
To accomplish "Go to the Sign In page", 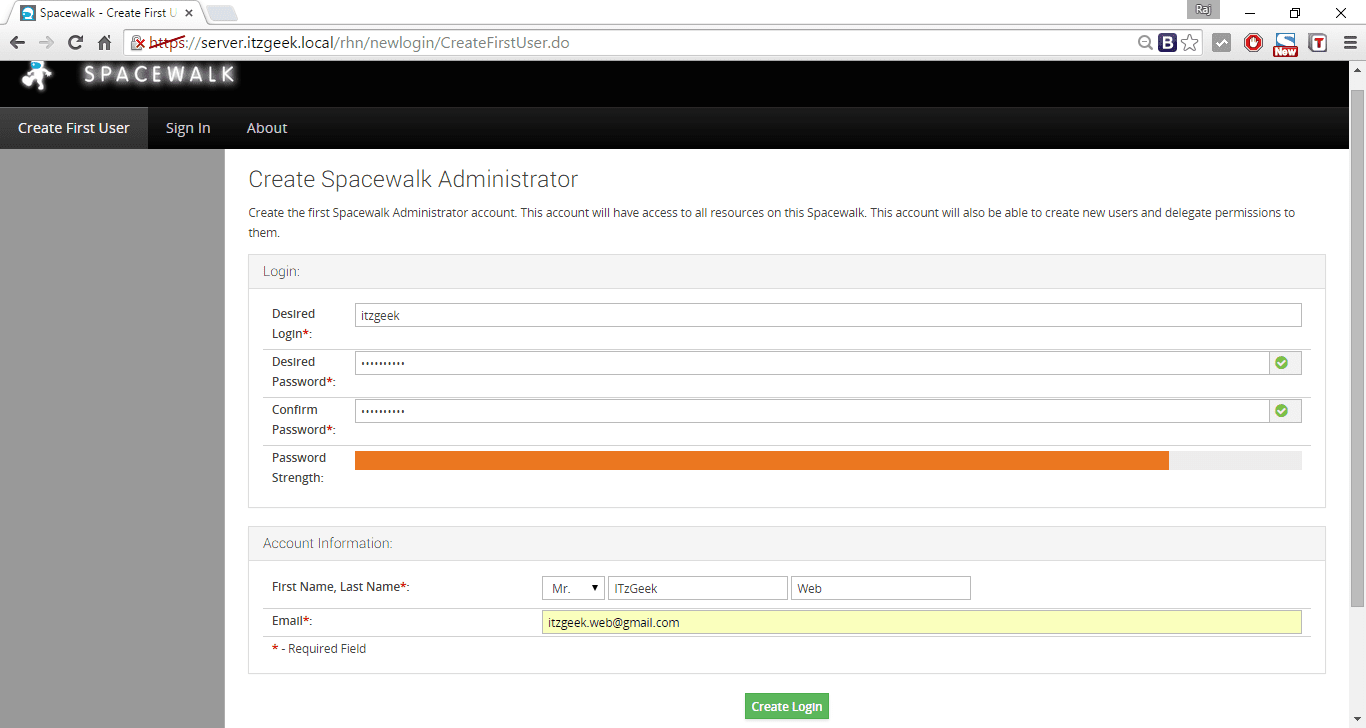I will pyautogui.click(x=188, y=128).
